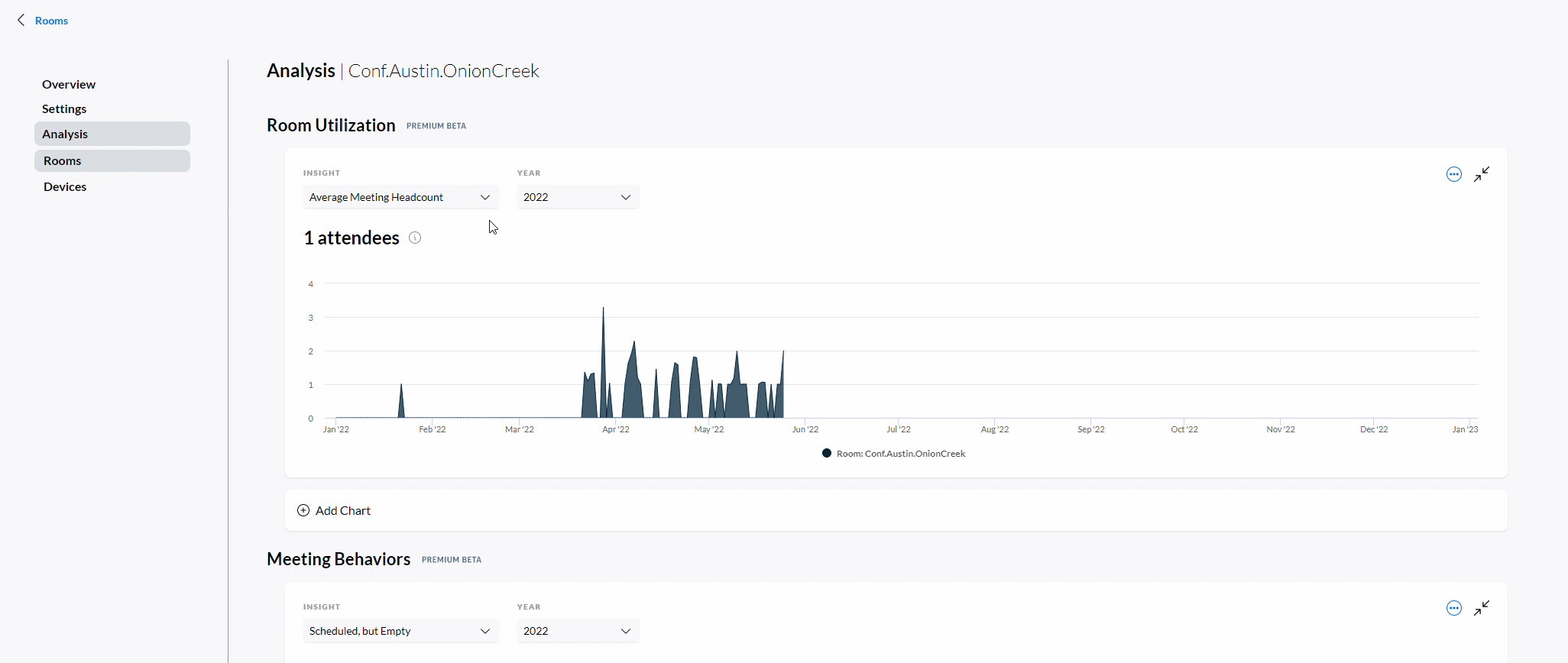The image size is (1568, 663).
Task: Click the plus icon for Add Chart
Action: [x=303, y=510]
